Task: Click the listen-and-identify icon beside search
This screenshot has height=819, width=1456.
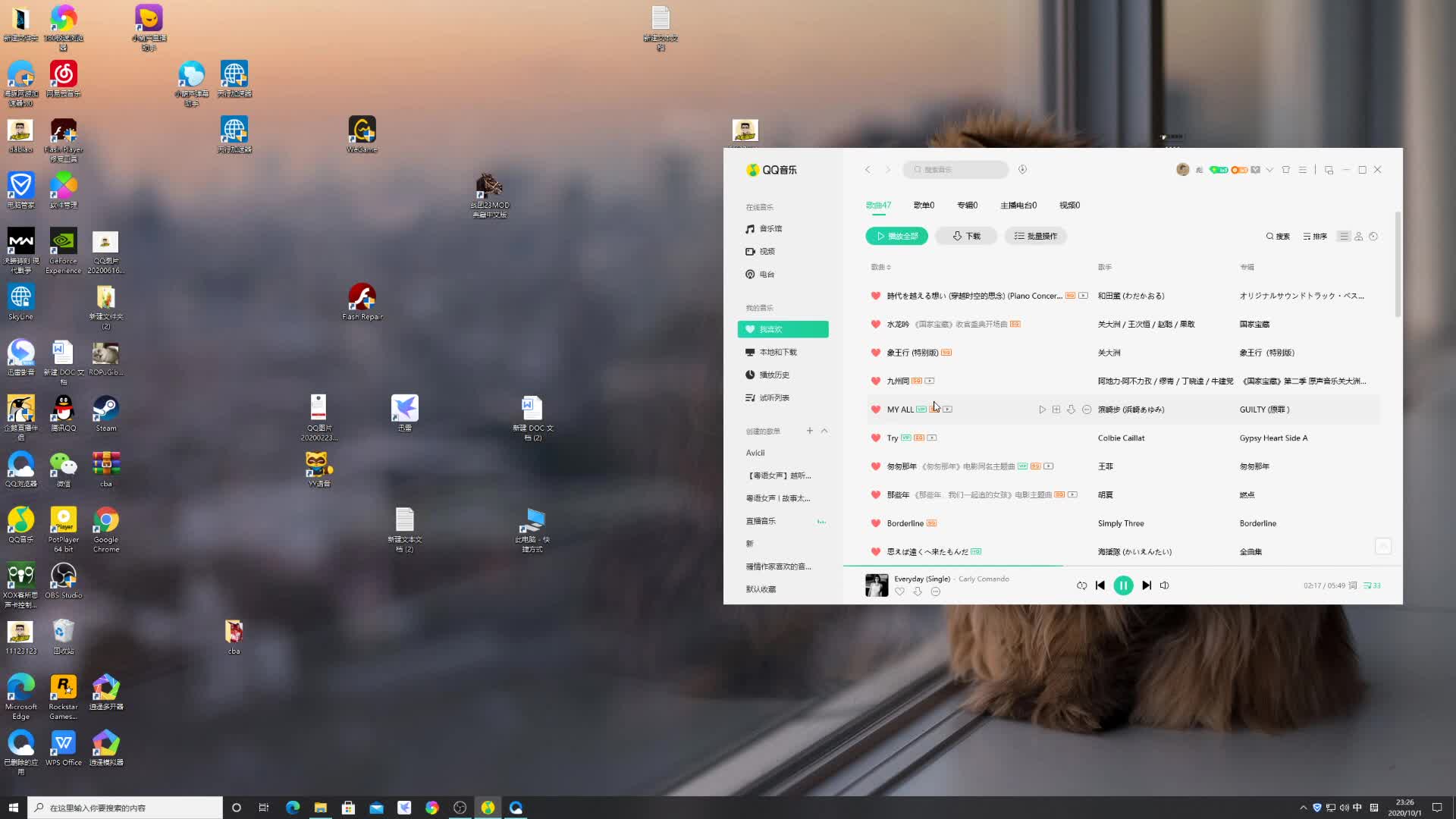Action: coord(1022,170)
